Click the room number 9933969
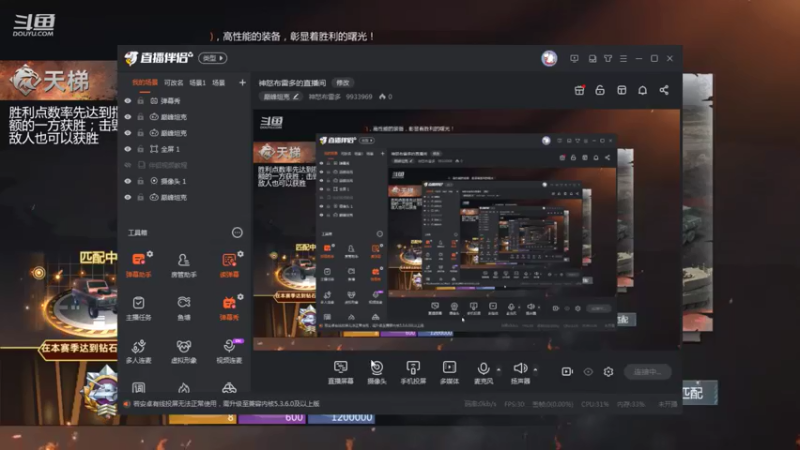The image size is (800, 450). 359,96
